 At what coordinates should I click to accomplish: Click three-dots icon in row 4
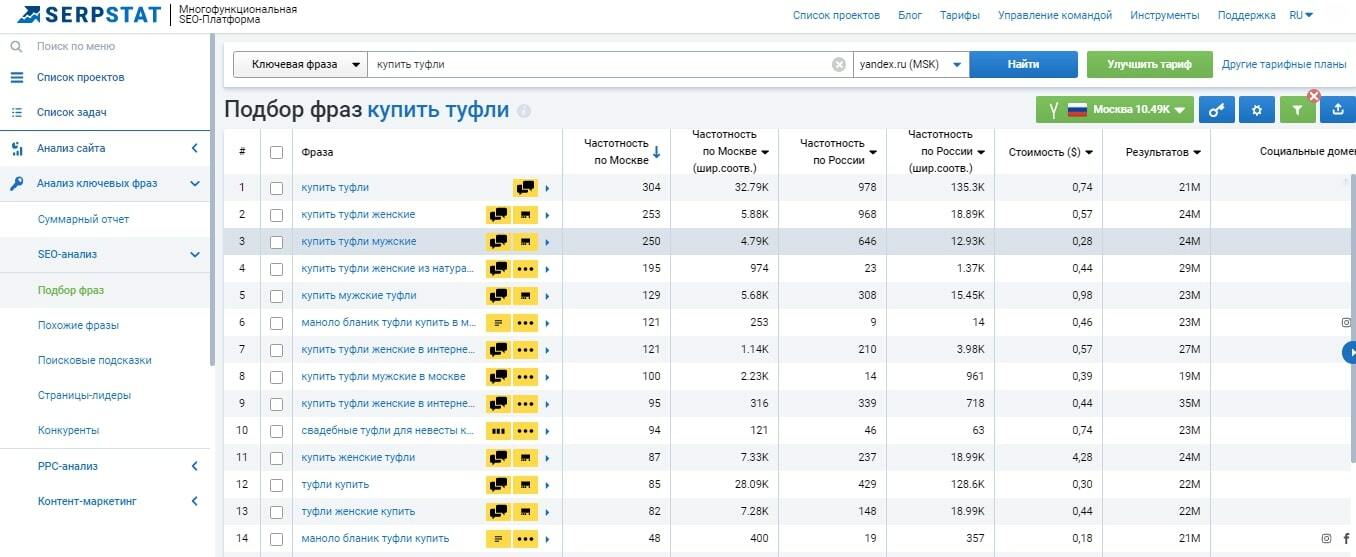[525, 268]
